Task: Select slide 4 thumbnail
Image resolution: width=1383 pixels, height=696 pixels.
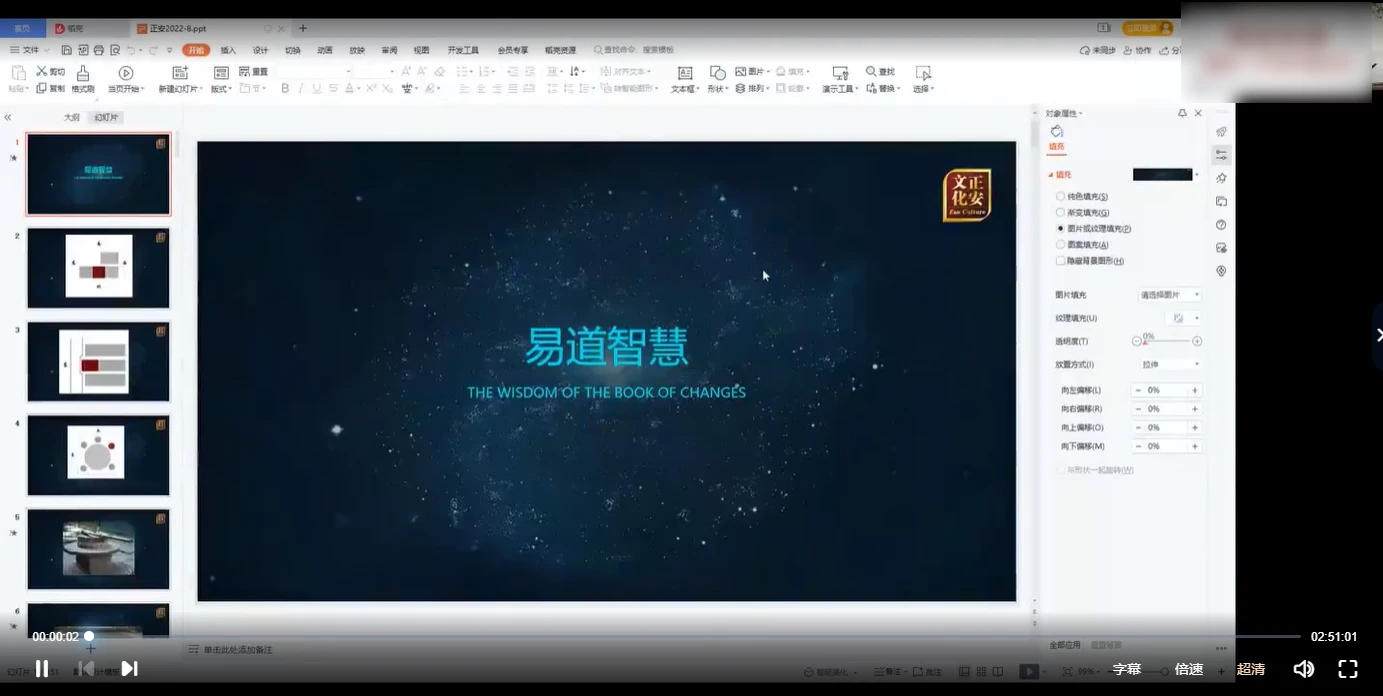Action: tap(98, 455)
